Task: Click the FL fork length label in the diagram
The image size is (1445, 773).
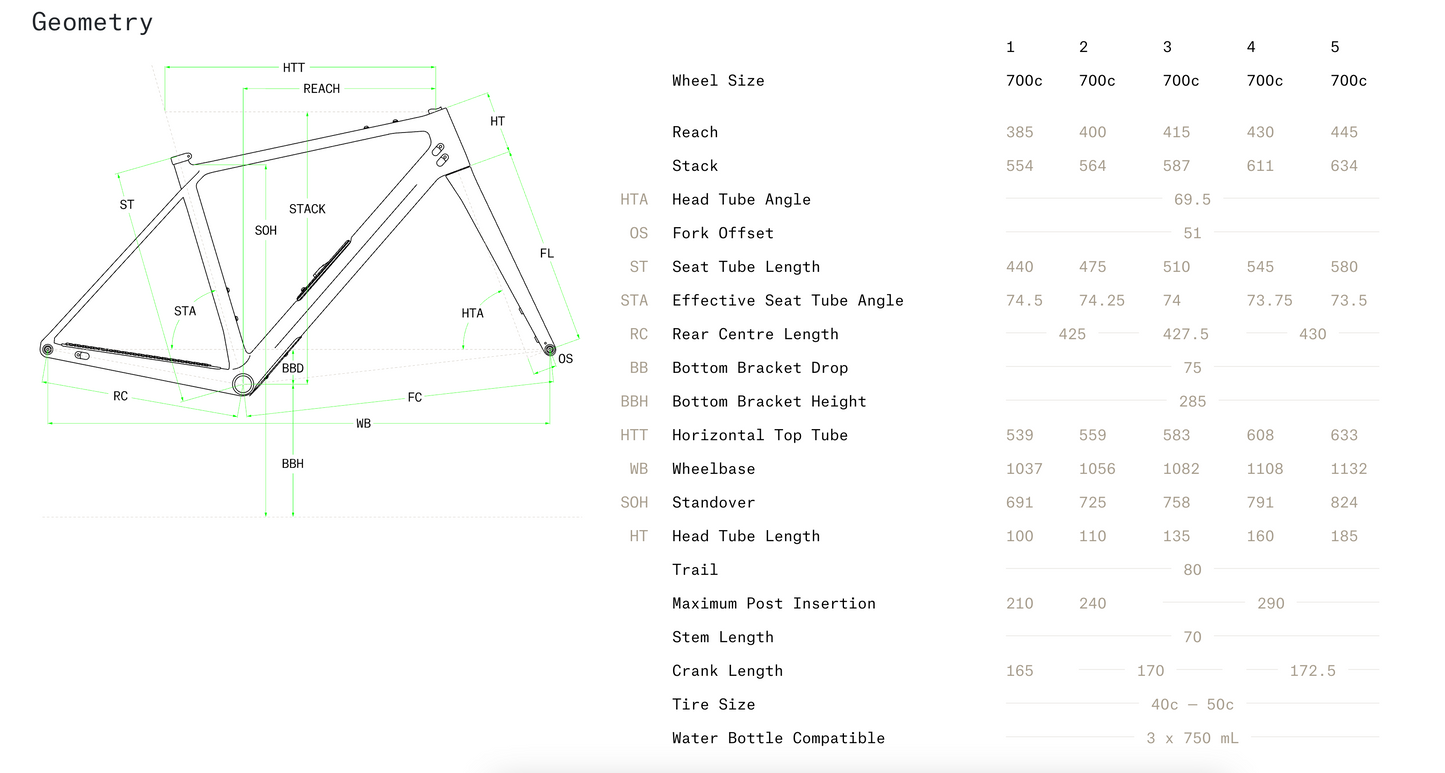Action: [546, 254]
